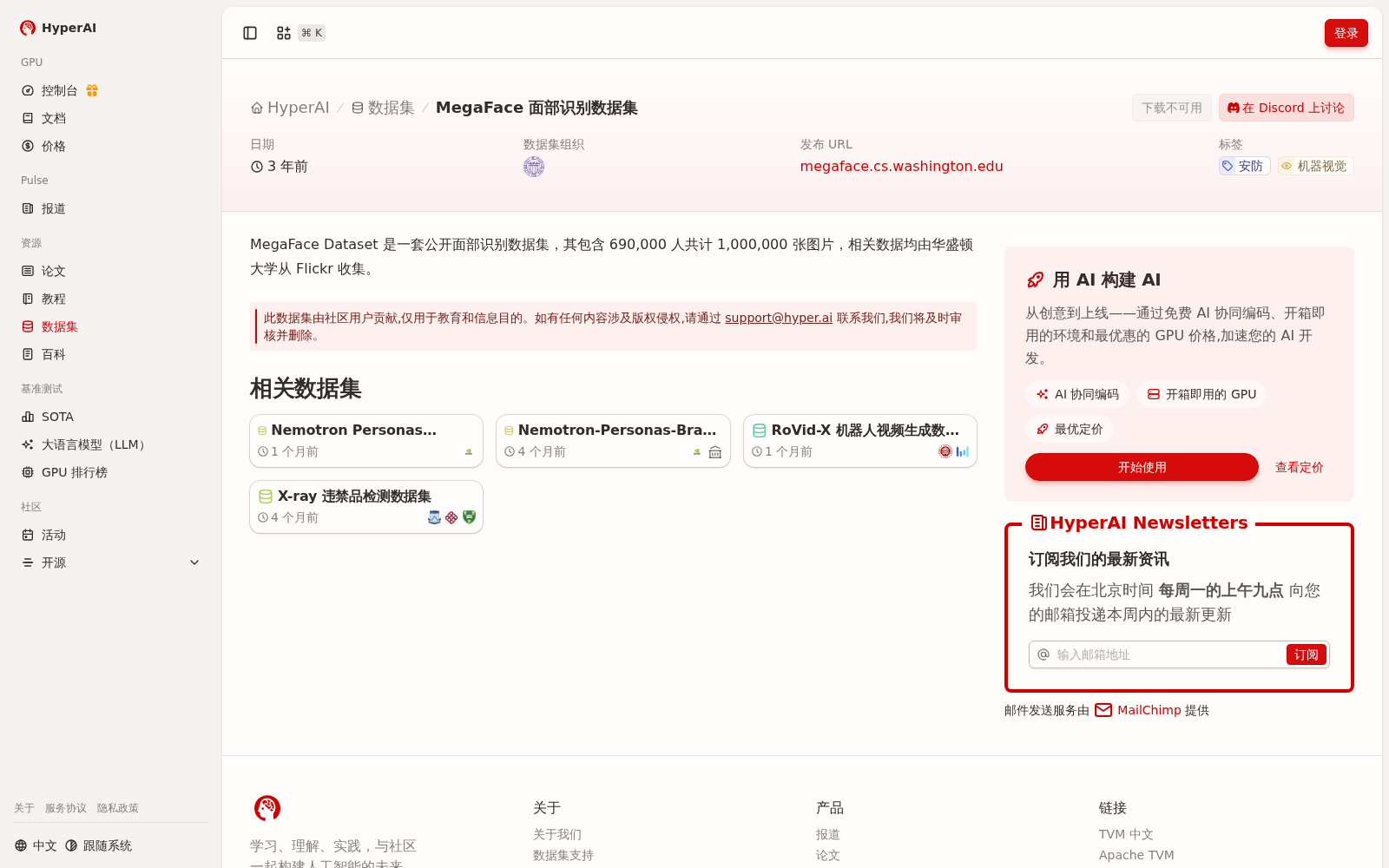
Task: Select the 安防 tag
Action: [1244, 166]
